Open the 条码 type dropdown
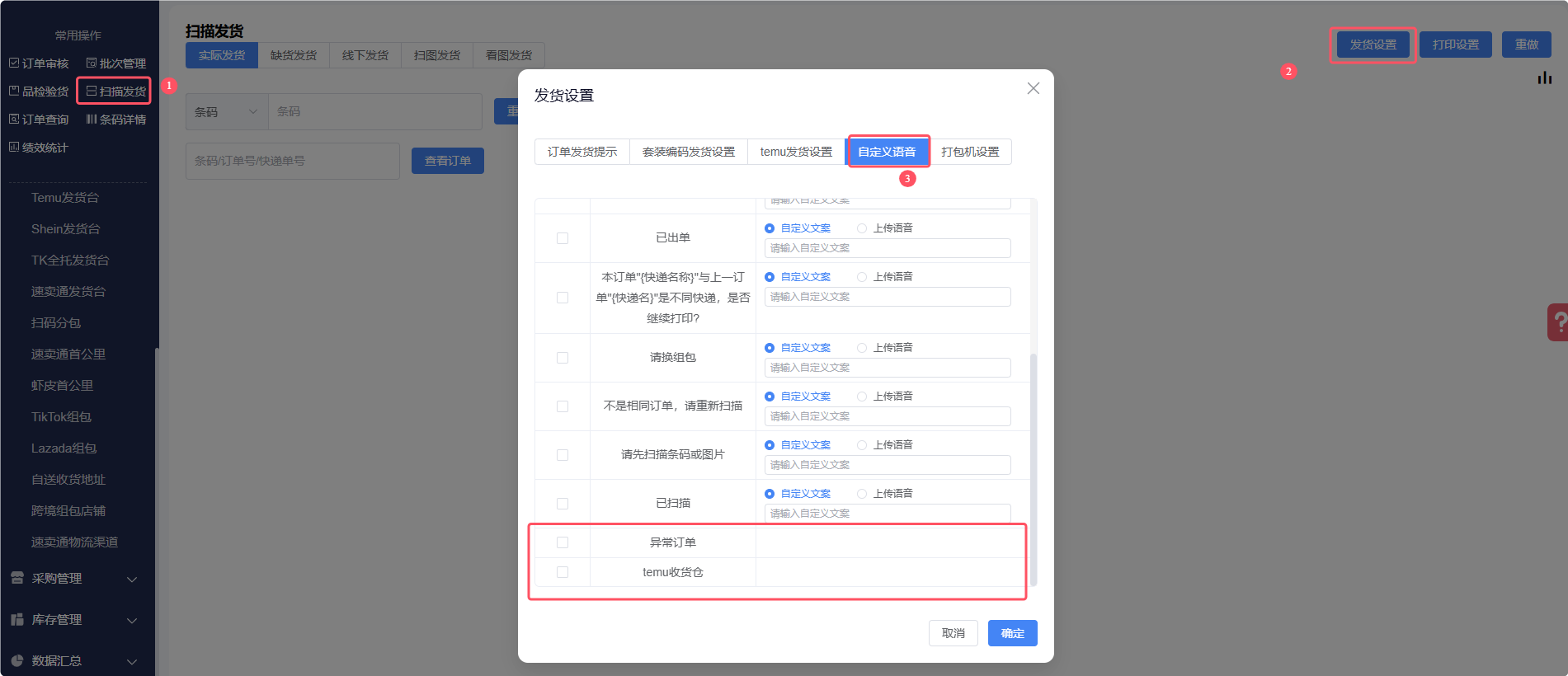The image size is (1568, 676). [227, 112]
